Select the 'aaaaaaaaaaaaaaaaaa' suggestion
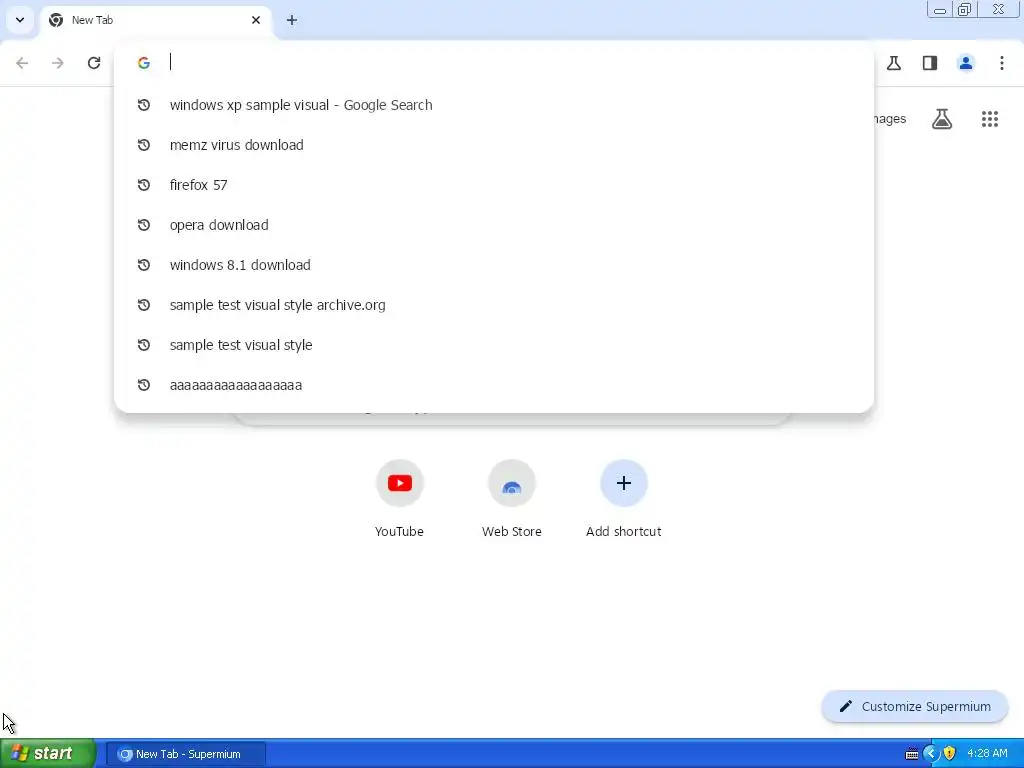1024x768 pixels. click(494, 385)
